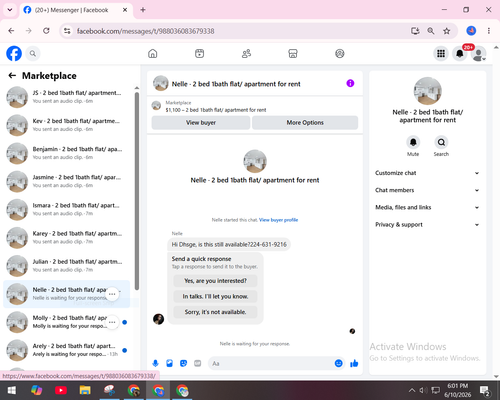The image size is (500, 400).
Task: Click the Facebook search magnifier icon
Action: [x=33, y=53]
